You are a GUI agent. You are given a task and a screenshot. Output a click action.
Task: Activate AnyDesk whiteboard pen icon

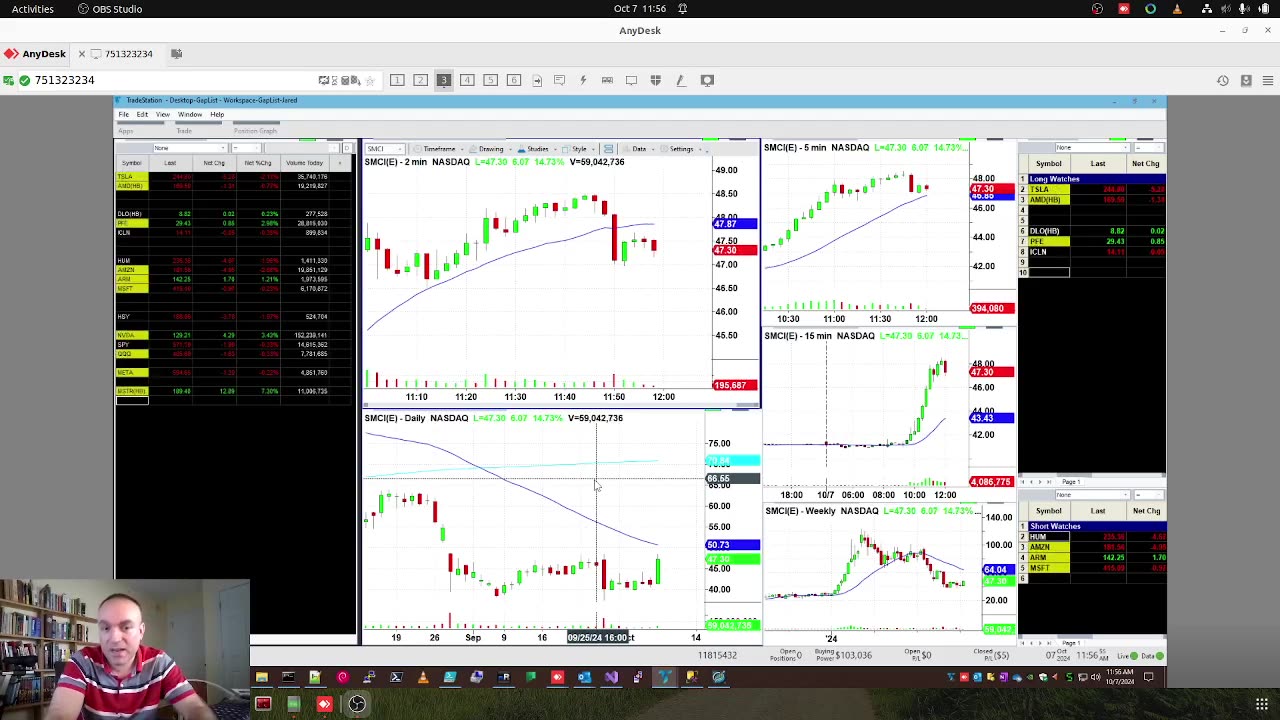[680, 80]
